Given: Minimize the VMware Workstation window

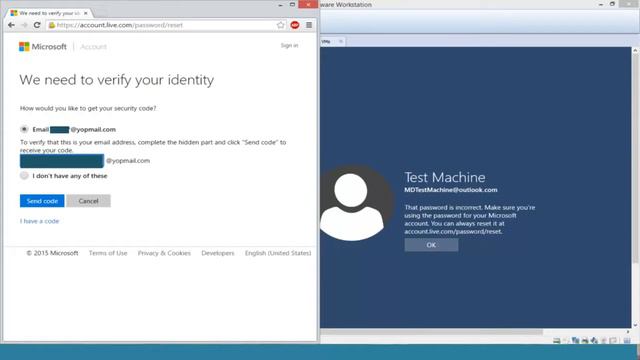Looking at the screenshot, I should click(x=601, y=4).
